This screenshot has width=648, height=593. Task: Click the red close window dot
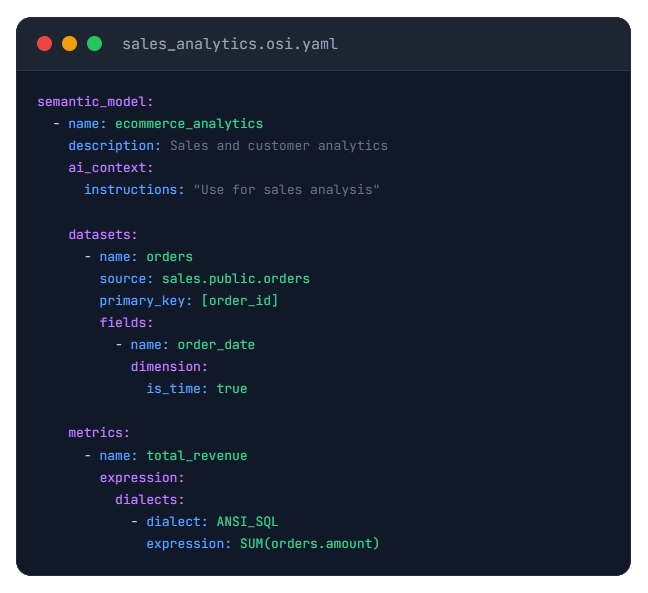(45, 44)
